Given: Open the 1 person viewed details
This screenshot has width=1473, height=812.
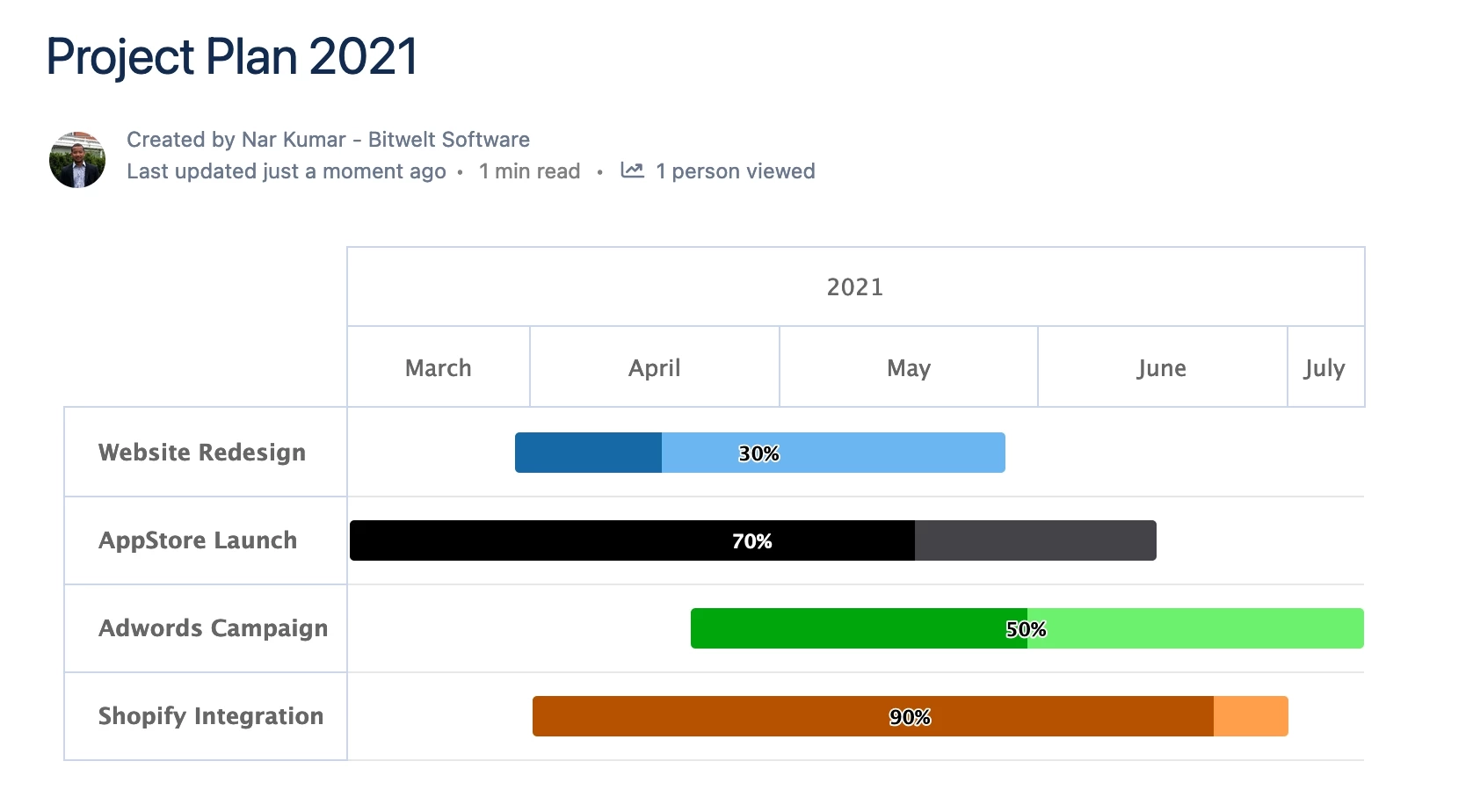Looking at the screenshot, I should (735, 170).
